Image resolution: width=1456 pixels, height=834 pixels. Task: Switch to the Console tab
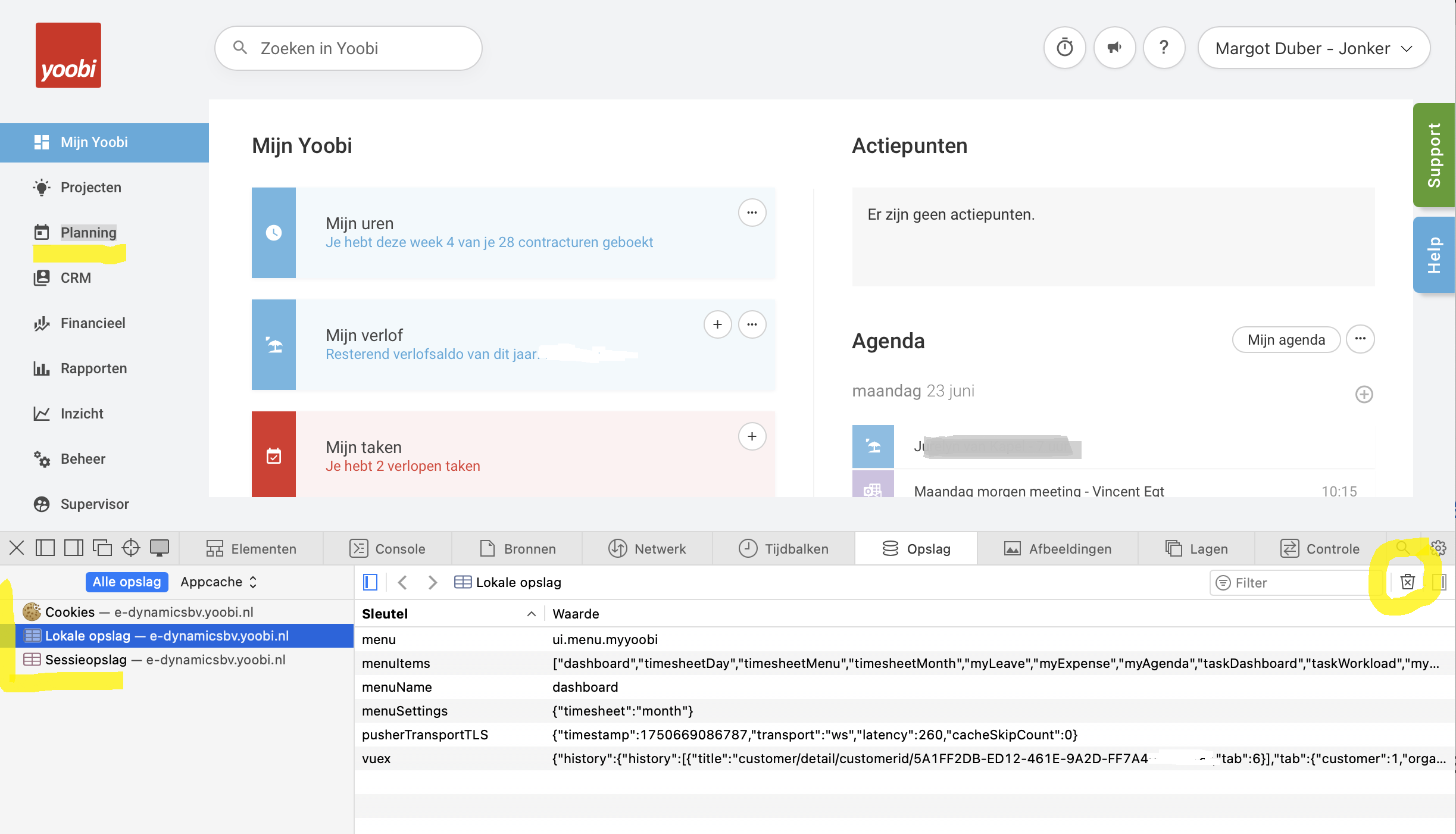tap(388, 549)
